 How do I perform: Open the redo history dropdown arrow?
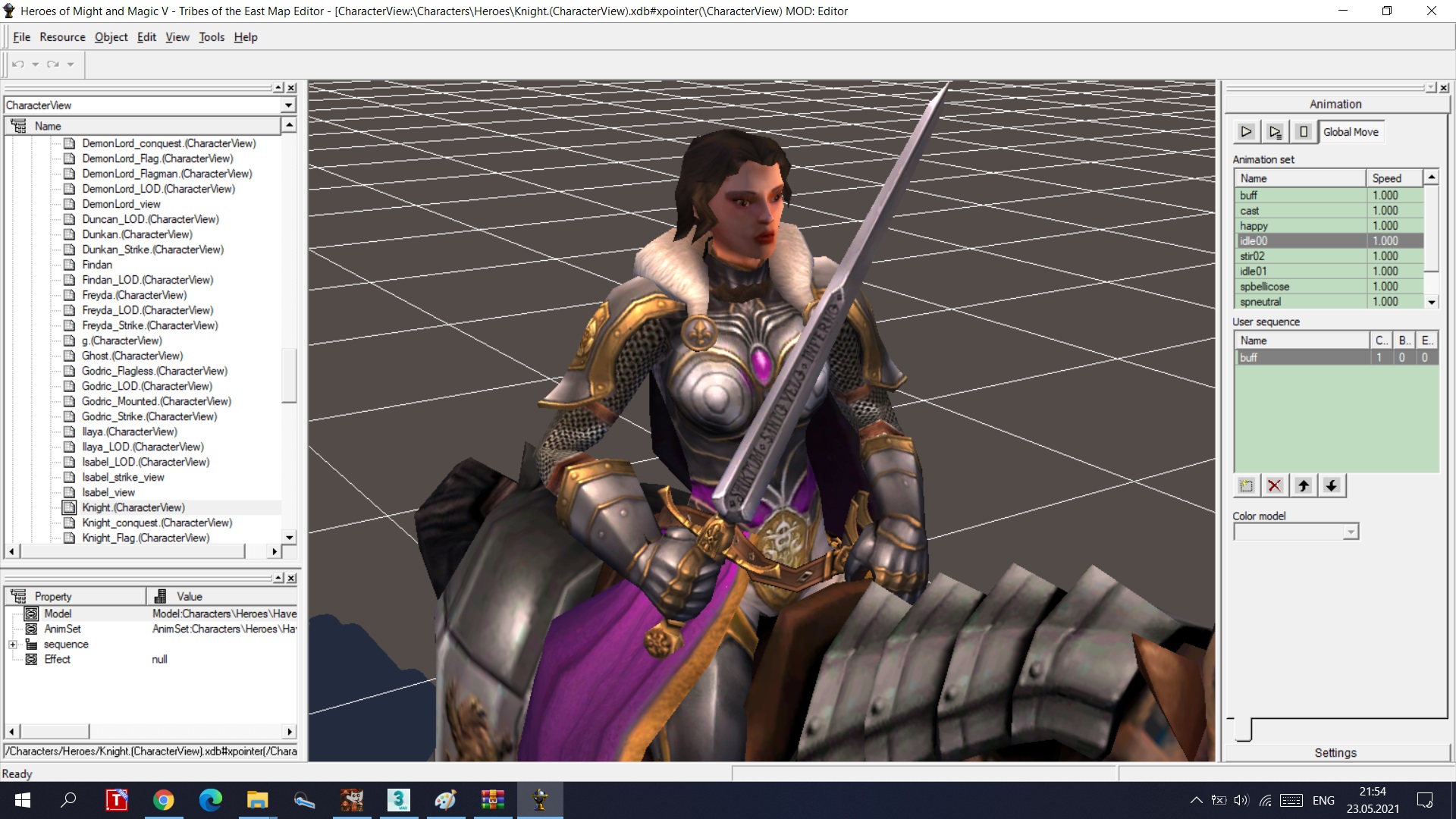click(x=71, y=64)
